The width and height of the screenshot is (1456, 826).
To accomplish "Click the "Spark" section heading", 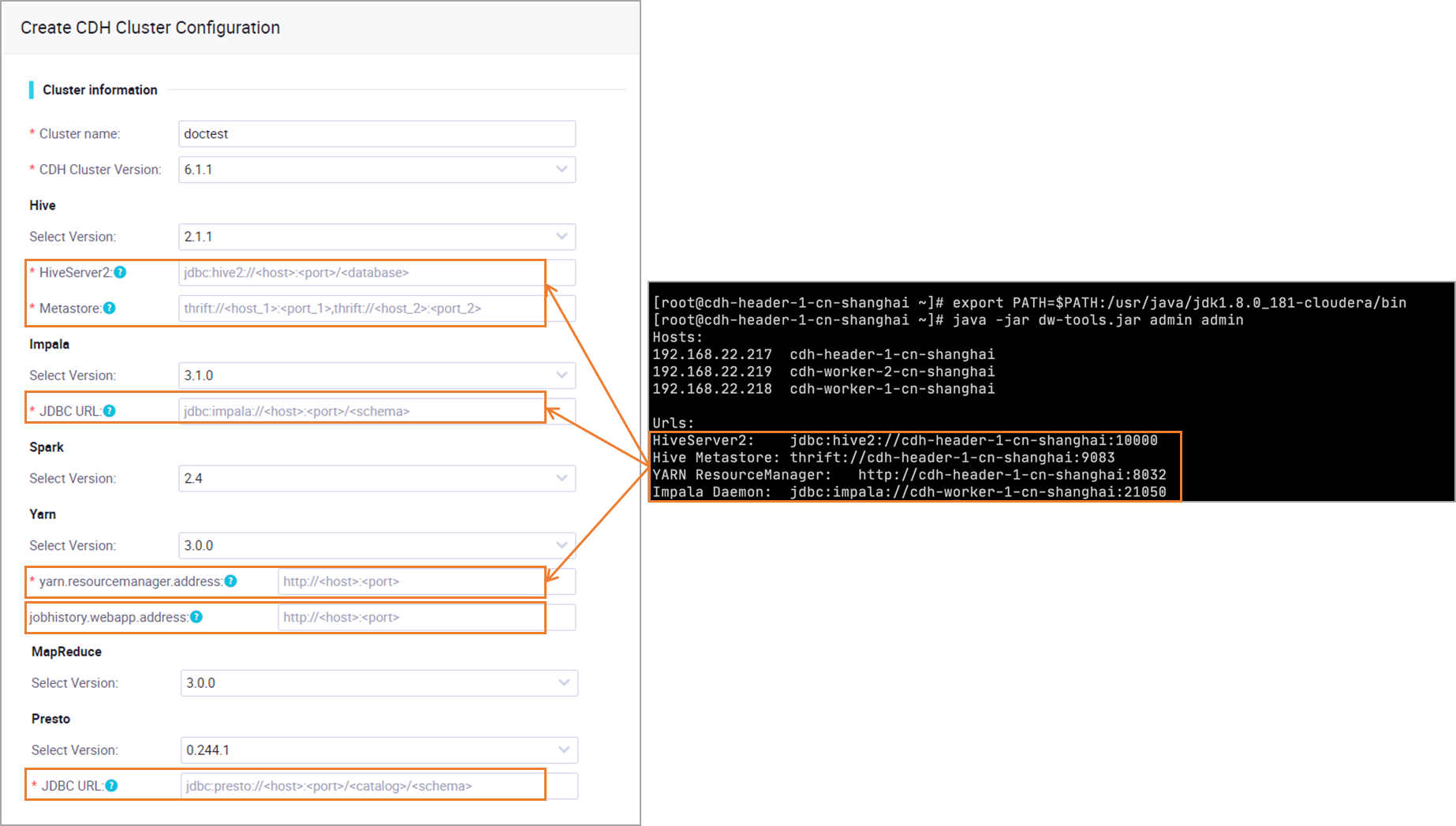I will tap(47, 447).
